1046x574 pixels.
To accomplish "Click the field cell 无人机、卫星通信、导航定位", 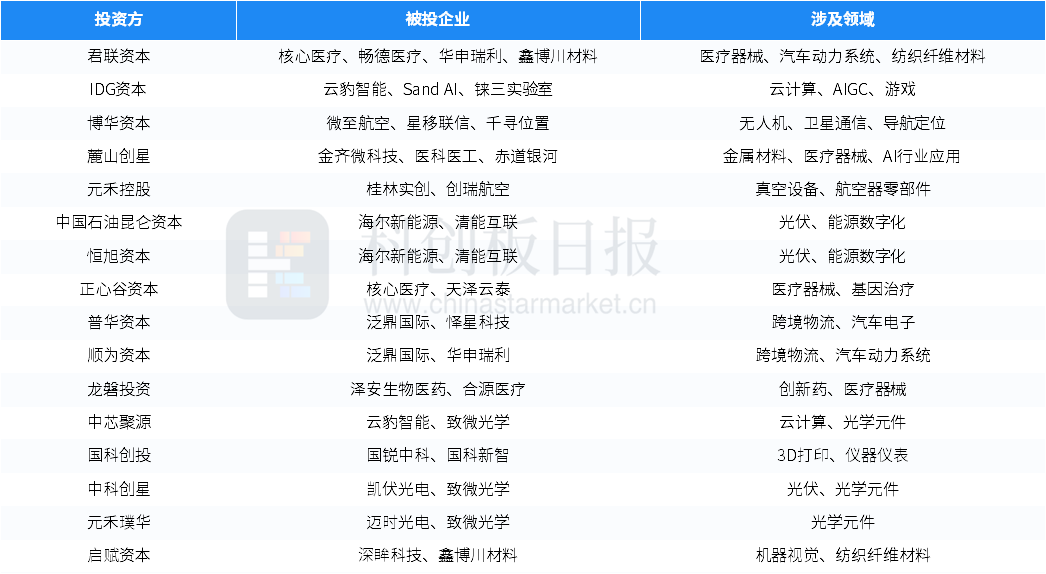I will (x=843, y=123).
